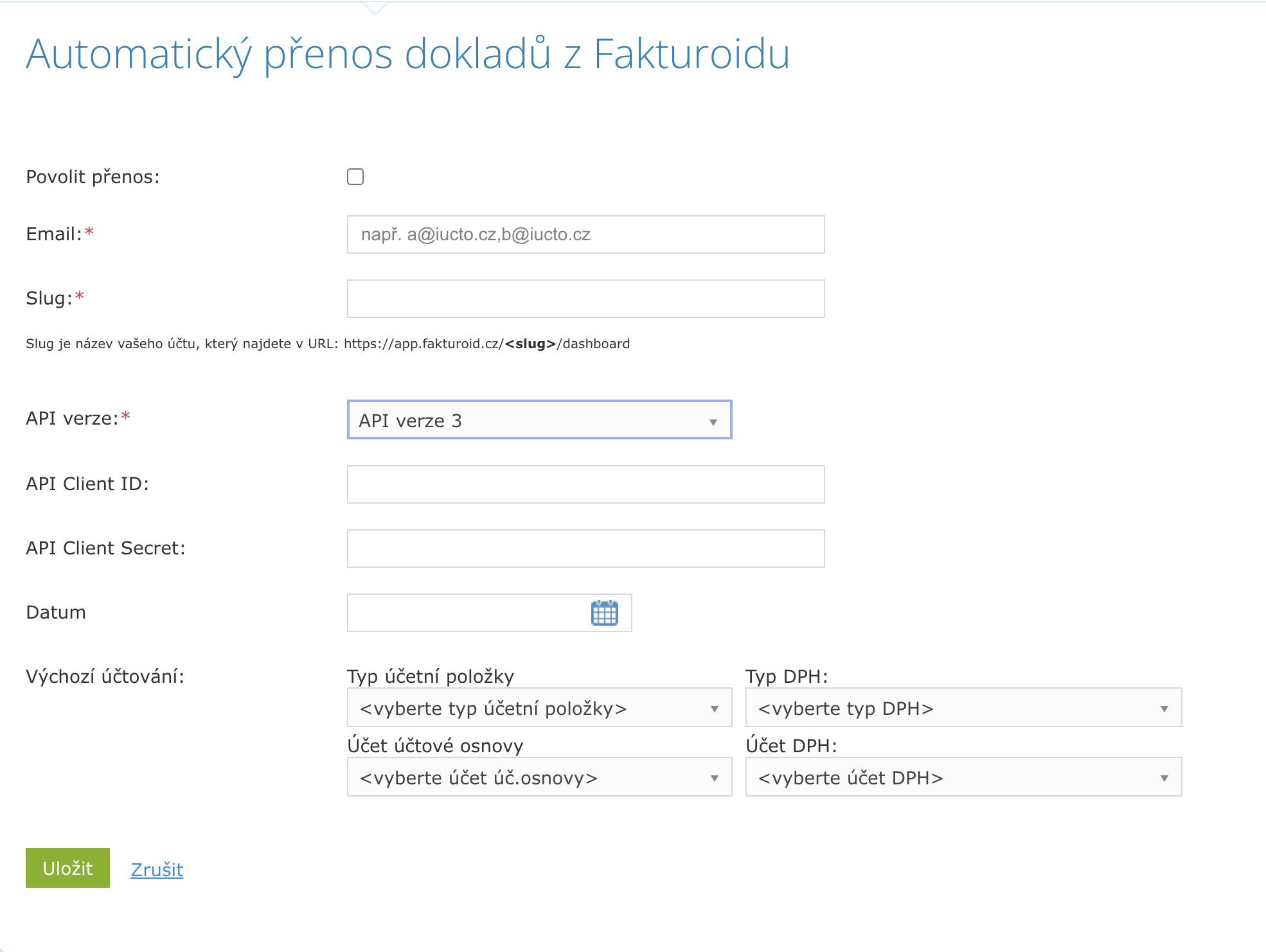The height and width of the screenshot is (952, 1266).
Task: Click the Povolit přenos label text
Action: click(x=93, y=177)
